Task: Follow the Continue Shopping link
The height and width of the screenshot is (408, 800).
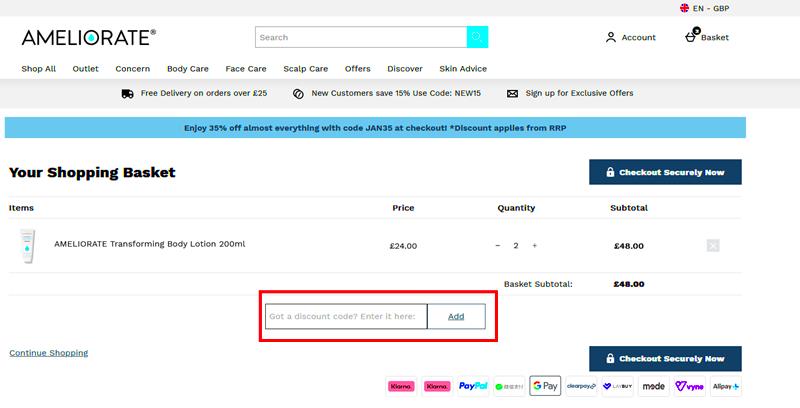Action: coord(48,353)
